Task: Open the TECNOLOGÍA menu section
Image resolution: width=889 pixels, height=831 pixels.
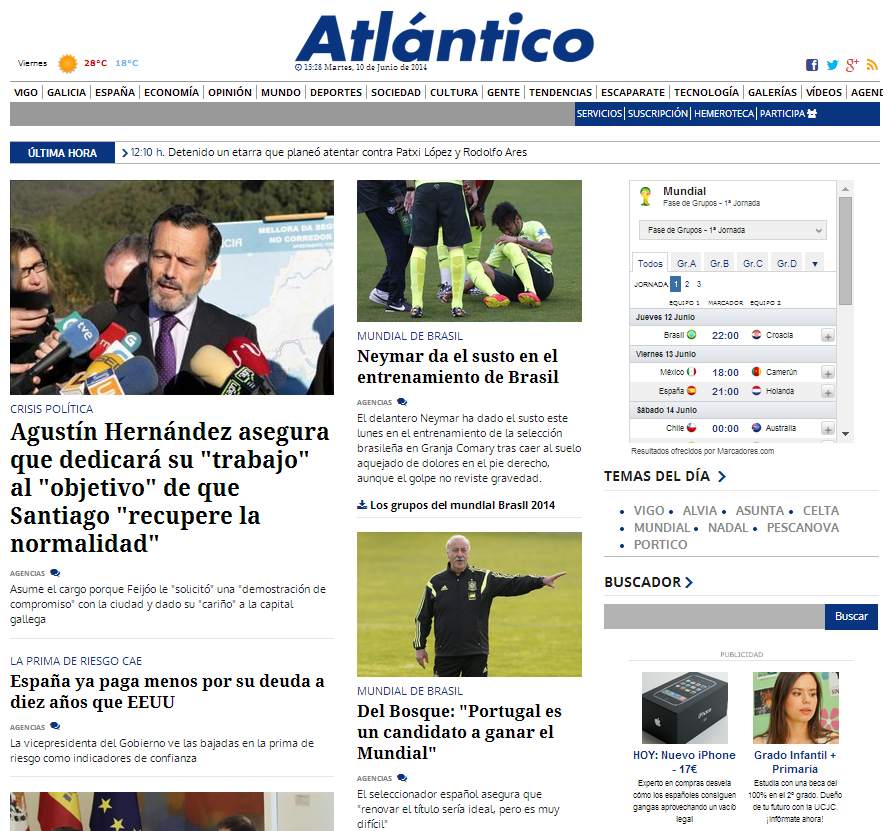Action: (706, 92)
